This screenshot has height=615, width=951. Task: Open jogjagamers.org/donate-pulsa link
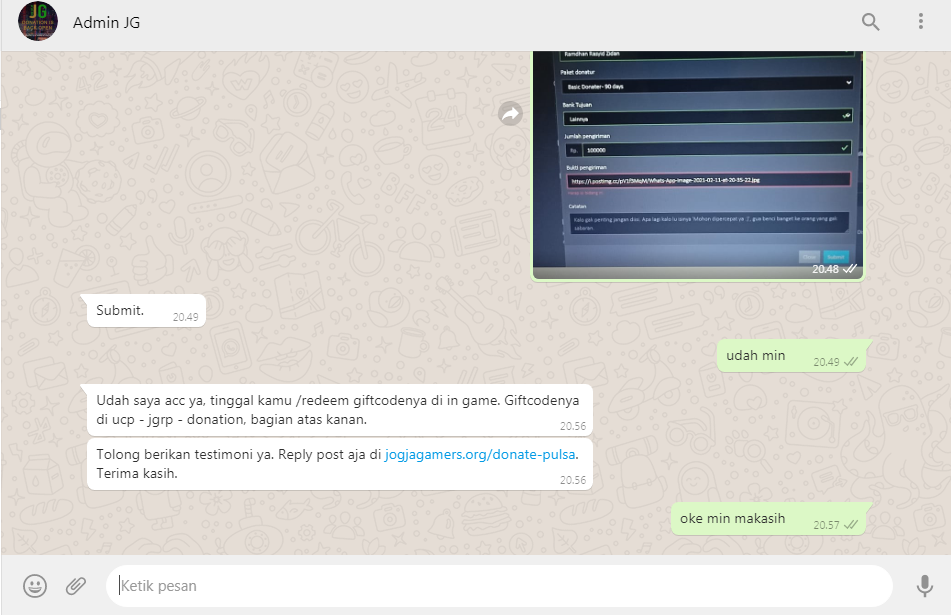point(480,454)
